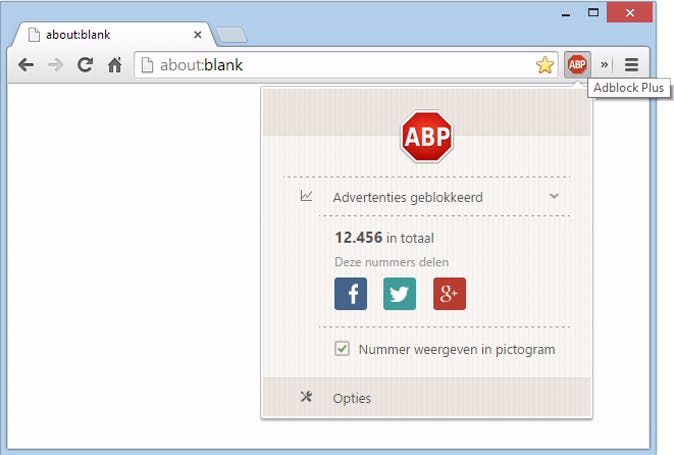This screenshot has height=455, width=674.
Task: Reload the page with refresh icon
Action: pos(85,65)
